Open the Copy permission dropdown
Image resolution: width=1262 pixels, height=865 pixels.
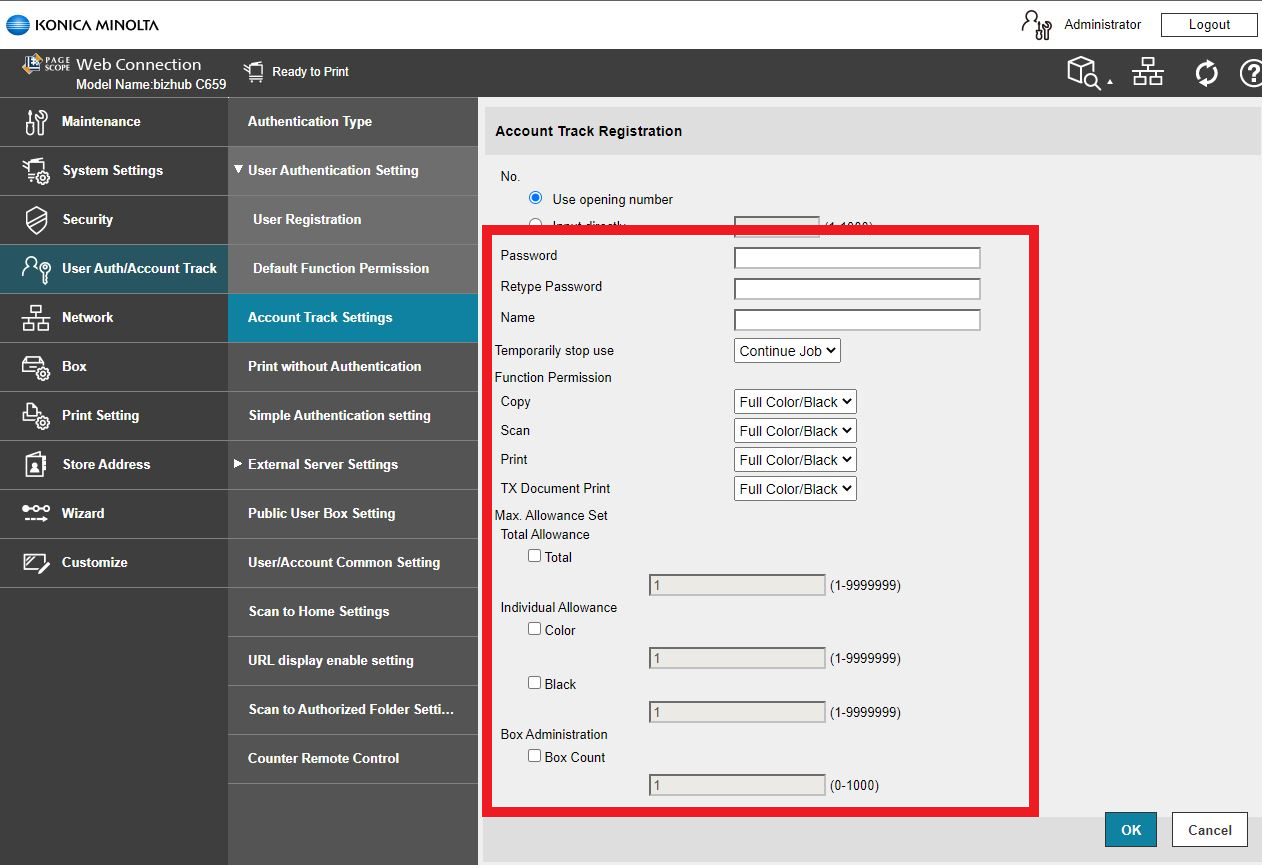coord(795,402)
